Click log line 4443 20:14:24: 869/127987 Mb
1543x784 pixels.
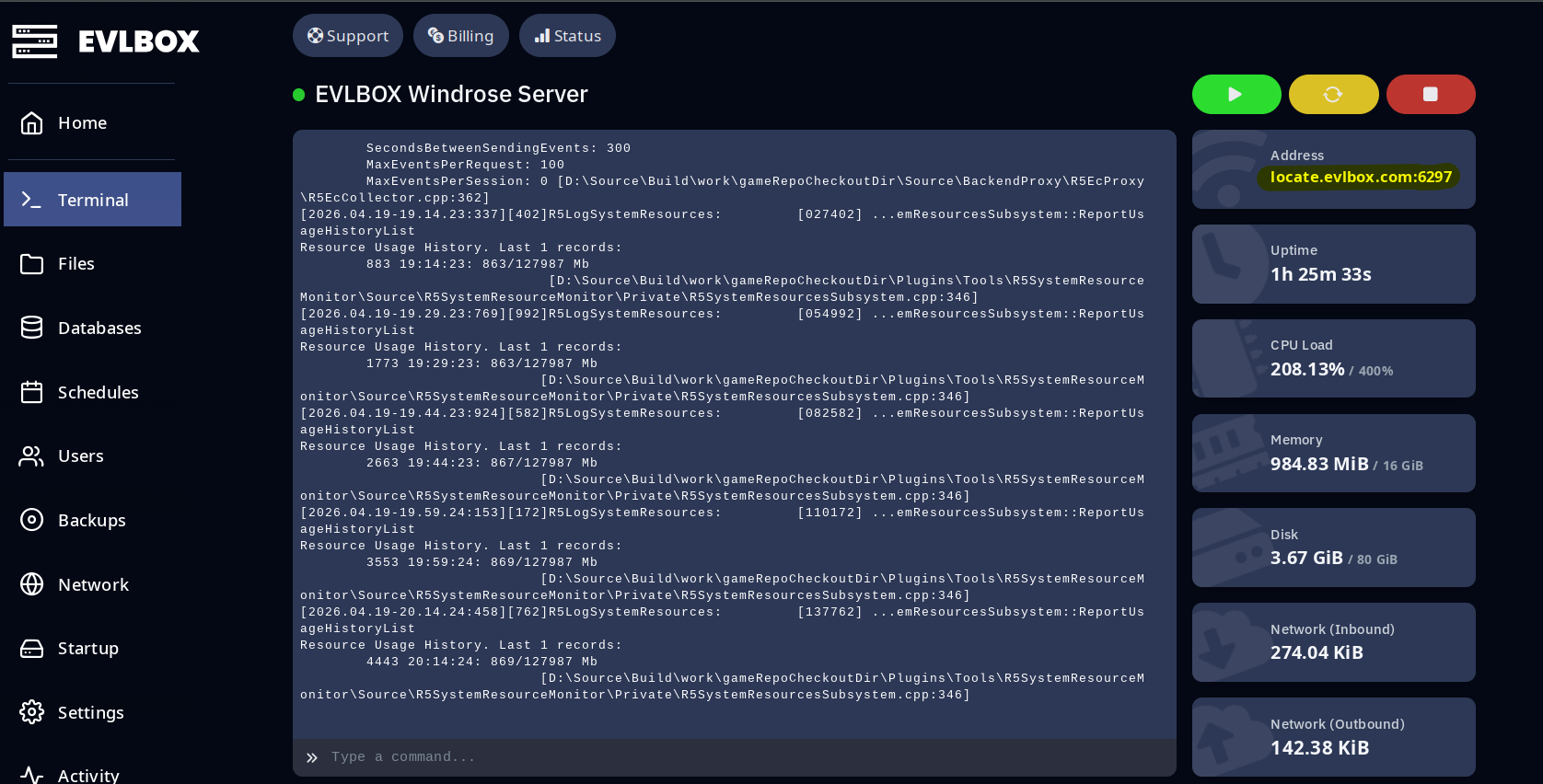481,662
